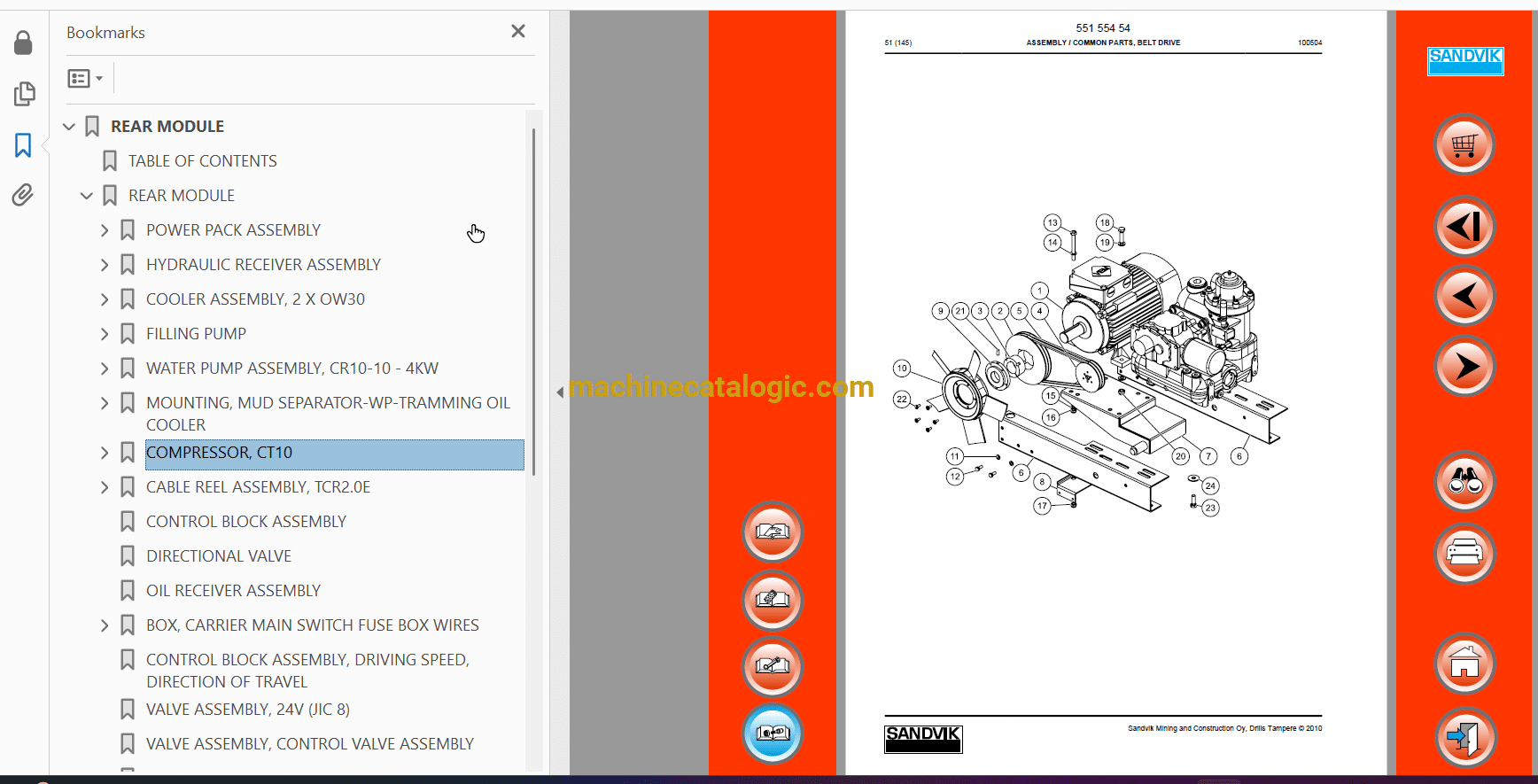The image size is (1538, 784).
Task: Open the shopping cart button
Action: coord(1464,144)
